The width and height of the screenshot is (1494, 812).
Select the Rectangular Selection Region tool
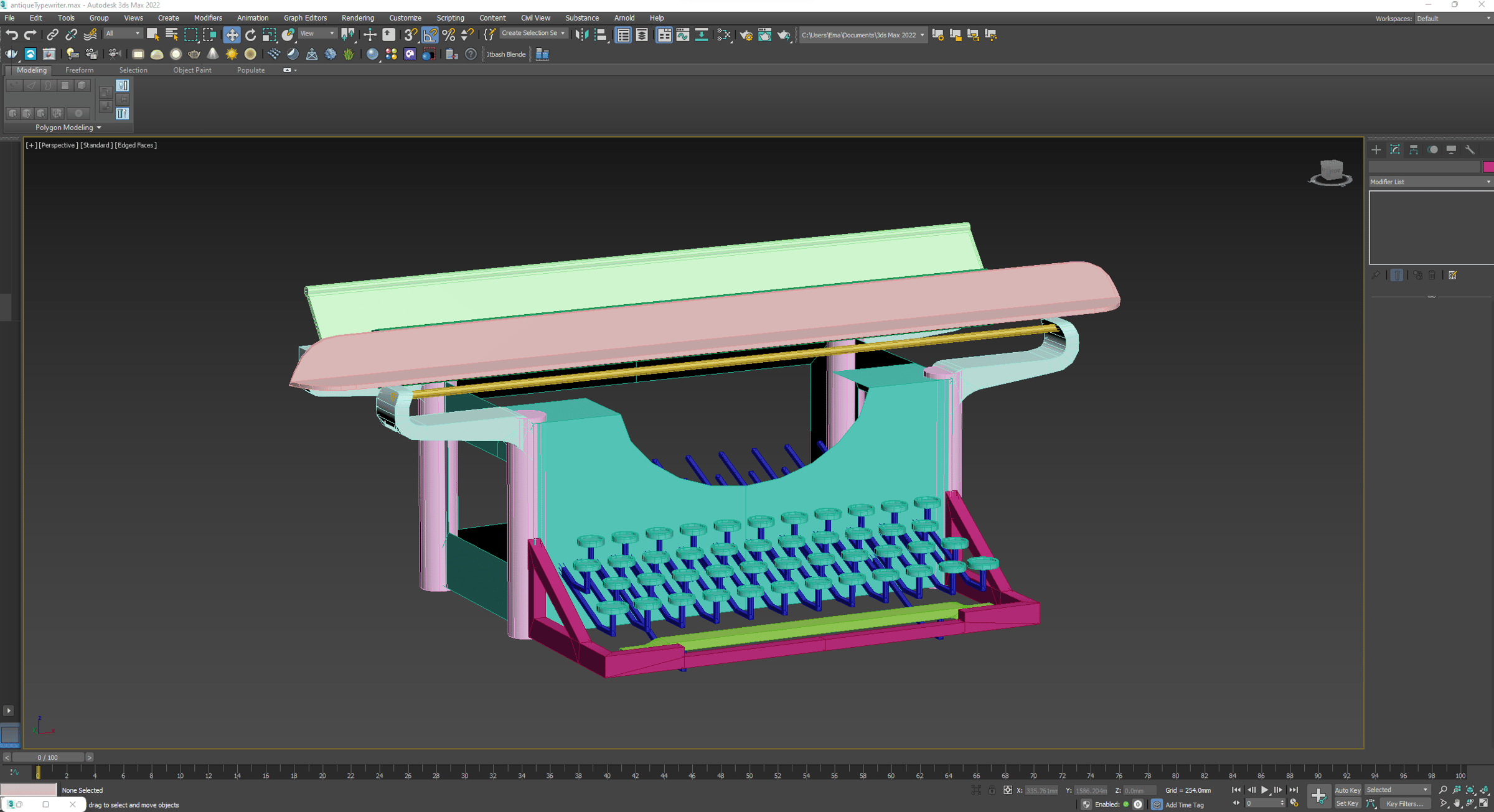click(190, 35)
